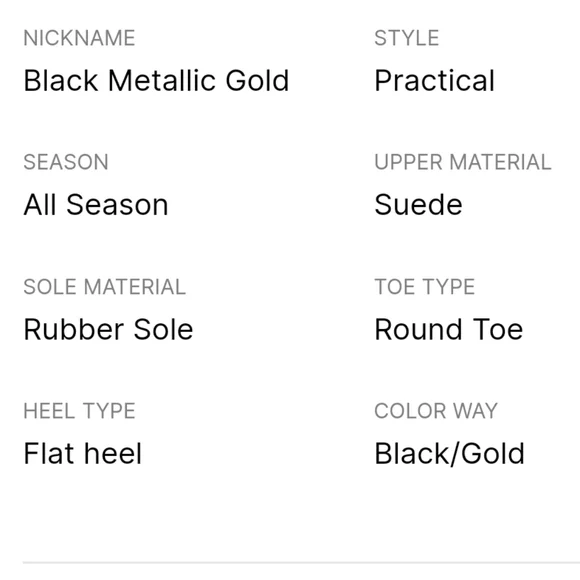Click the word Sole in Rubber Sole
The image size is (580, 580).
point(163,329)
